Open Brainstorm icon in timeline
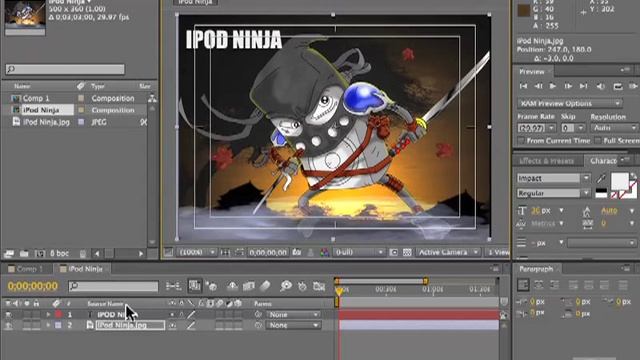Viewport: 640px width, 360px height. pyautogui.click(x=286, y=286)
